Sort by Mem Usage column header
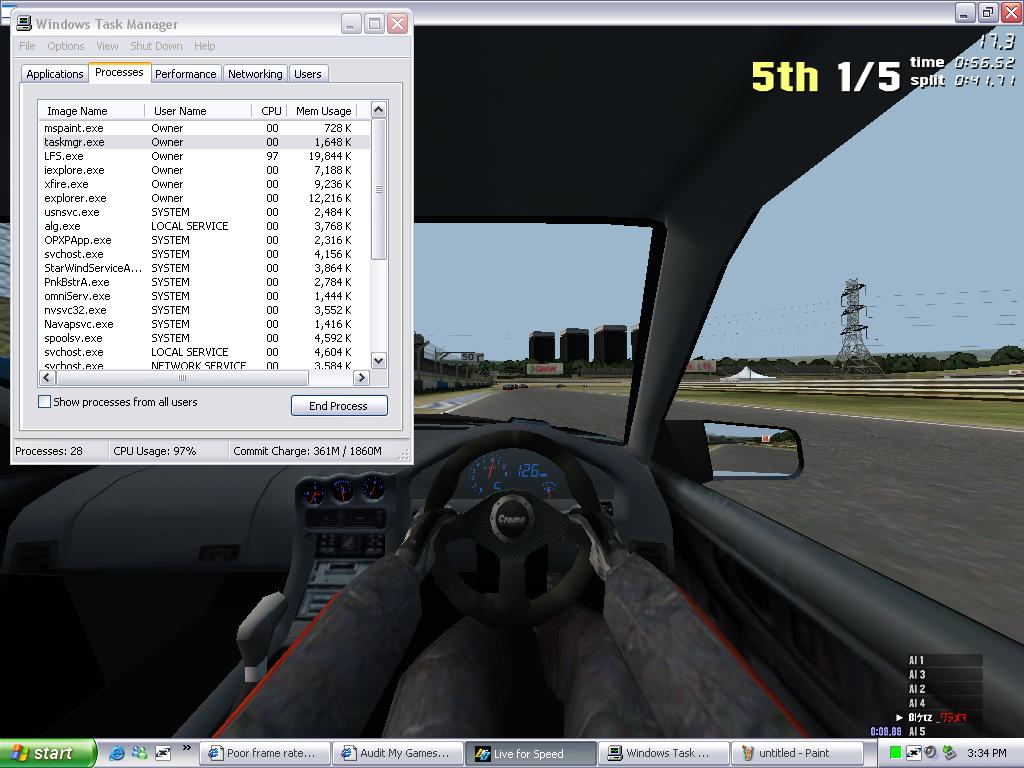 323,110
